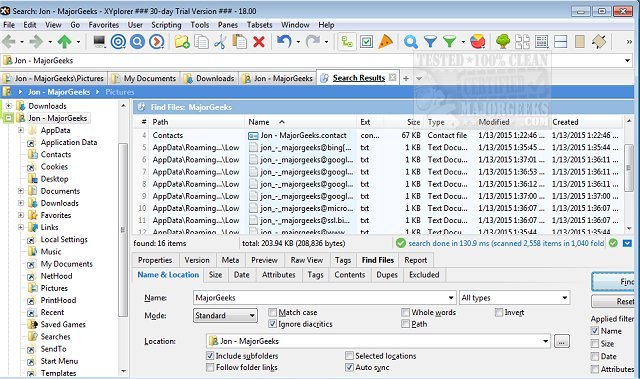
Task: Sort by the Modified column header
Action: 494,122
